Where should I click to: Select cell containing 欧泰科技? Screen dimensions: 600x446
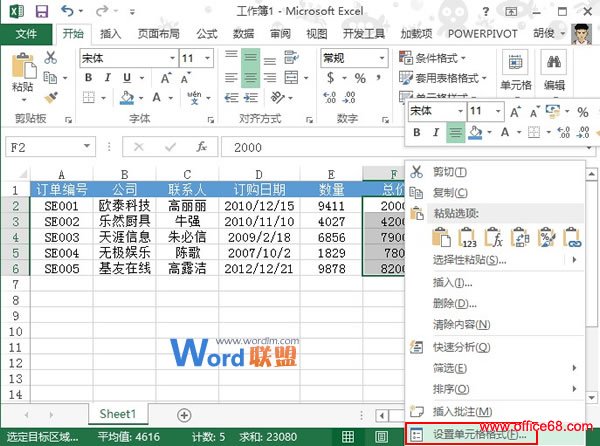coord(124,206)
